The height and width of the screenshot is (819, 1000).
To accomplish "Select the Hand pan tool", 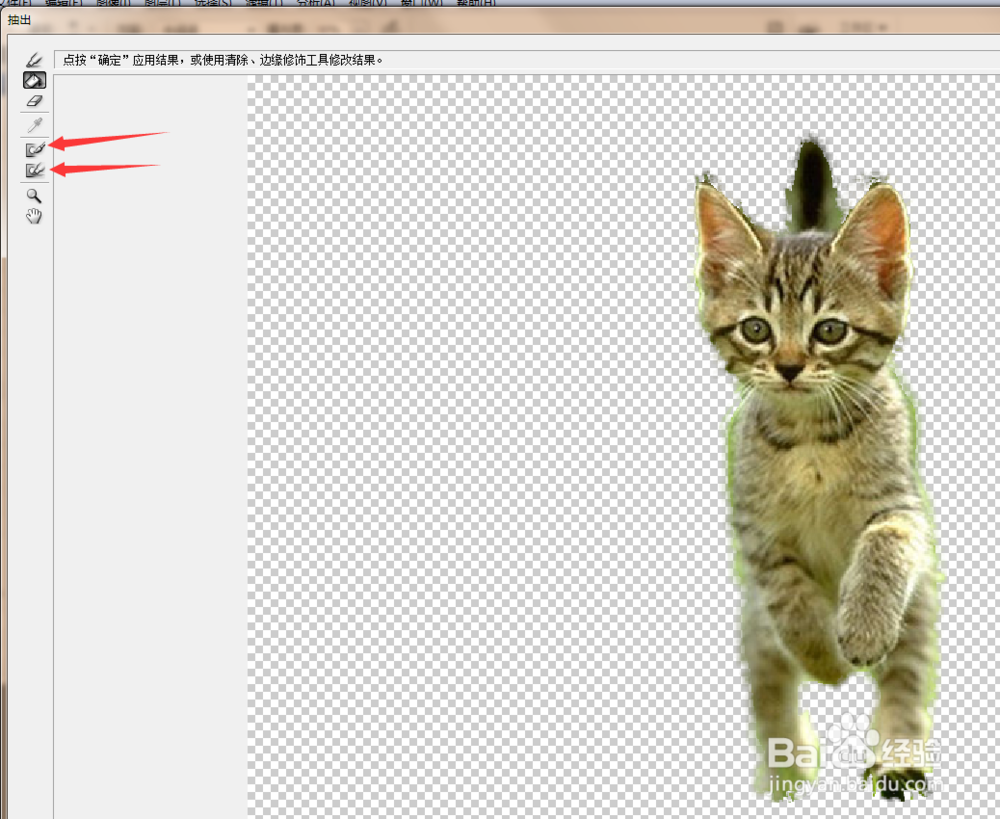I will pos(34,216).
